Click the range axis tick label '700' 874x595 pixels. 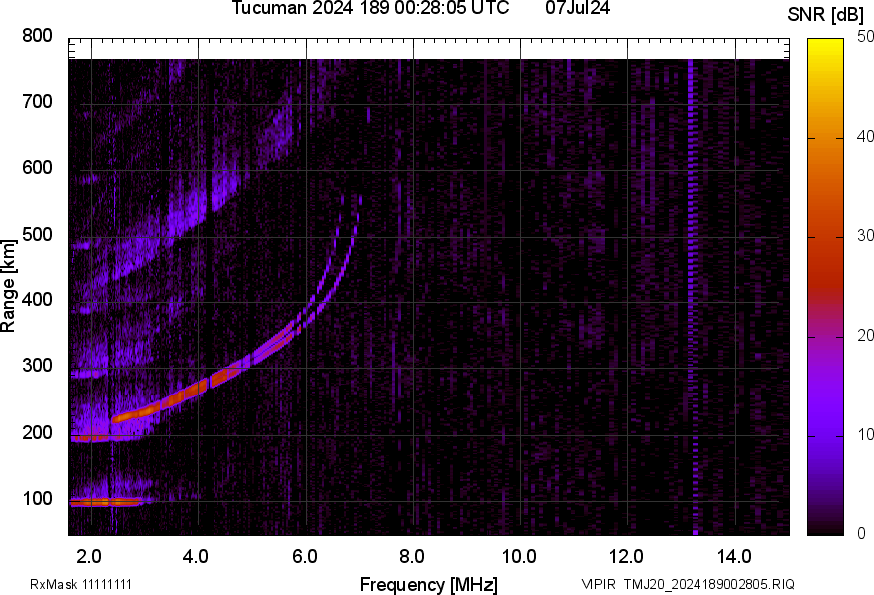coord(37,101)
